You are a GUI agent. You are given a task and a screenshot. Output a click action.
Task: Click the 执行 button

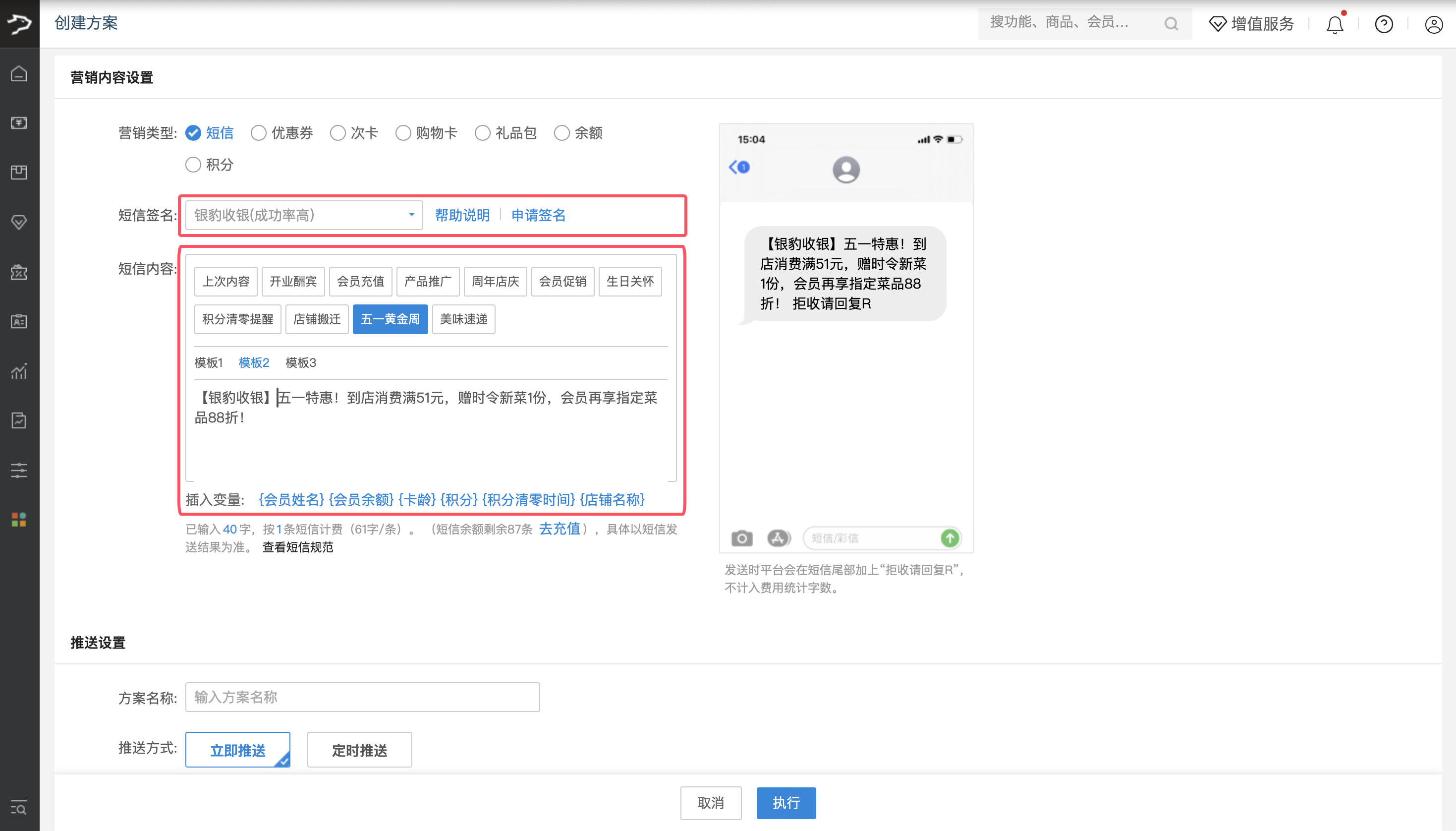(785, 803)
